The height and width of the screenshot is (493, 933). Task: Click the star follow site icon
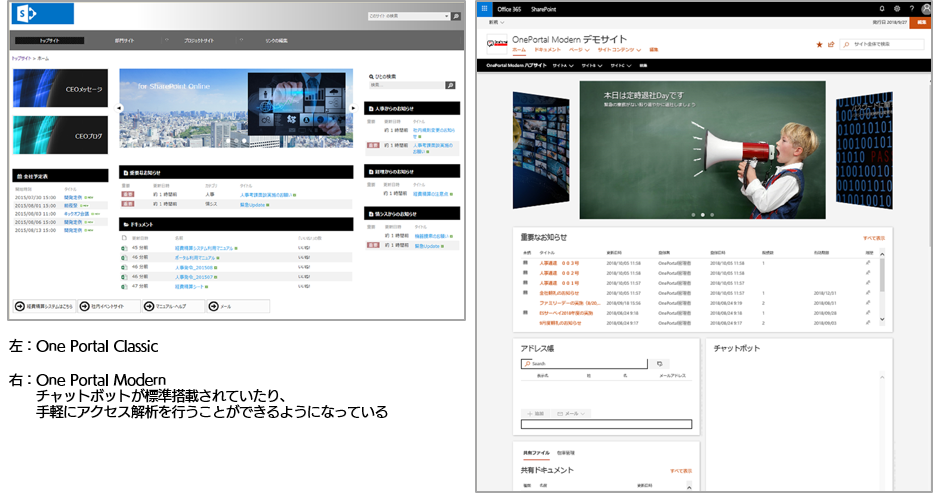819,44
